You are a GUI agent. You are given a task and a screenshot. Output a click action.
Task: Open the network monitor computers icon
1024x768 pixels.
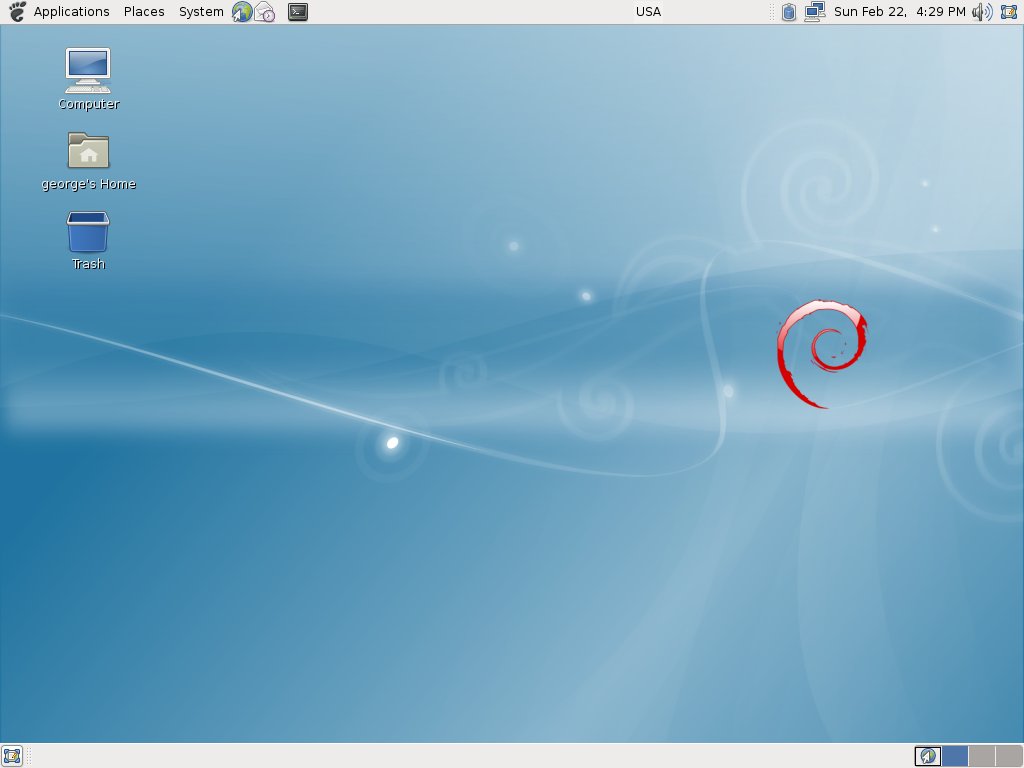click(814, 12)
